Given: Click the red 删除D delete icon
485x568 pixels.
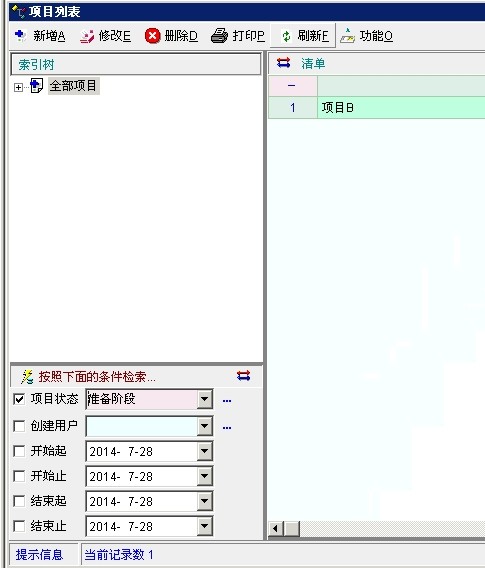Looking at the screenshot, I should [152, 36].
